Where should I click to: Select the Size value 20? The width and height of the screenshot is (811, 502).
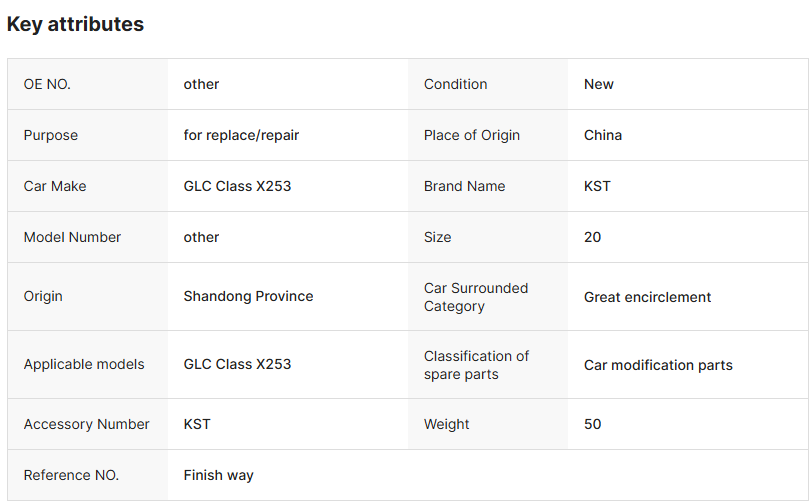pos(593,237)
